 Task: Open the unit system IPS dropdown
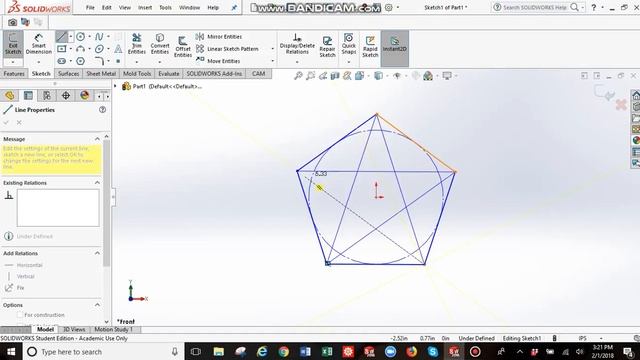[601, 338]
